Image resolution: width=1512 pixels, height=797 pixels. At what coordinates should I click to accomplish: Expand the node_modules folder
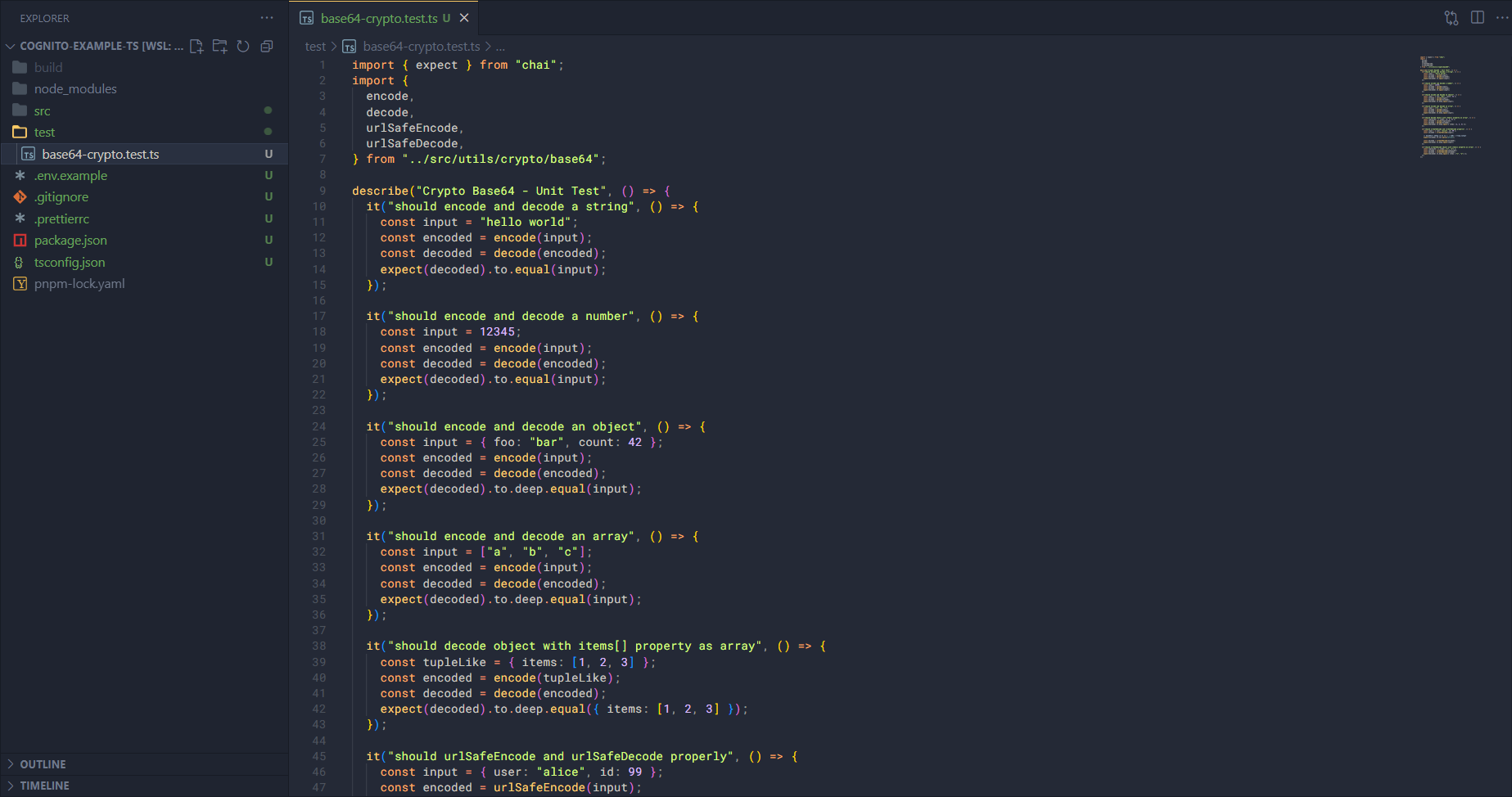coord(75,89)
